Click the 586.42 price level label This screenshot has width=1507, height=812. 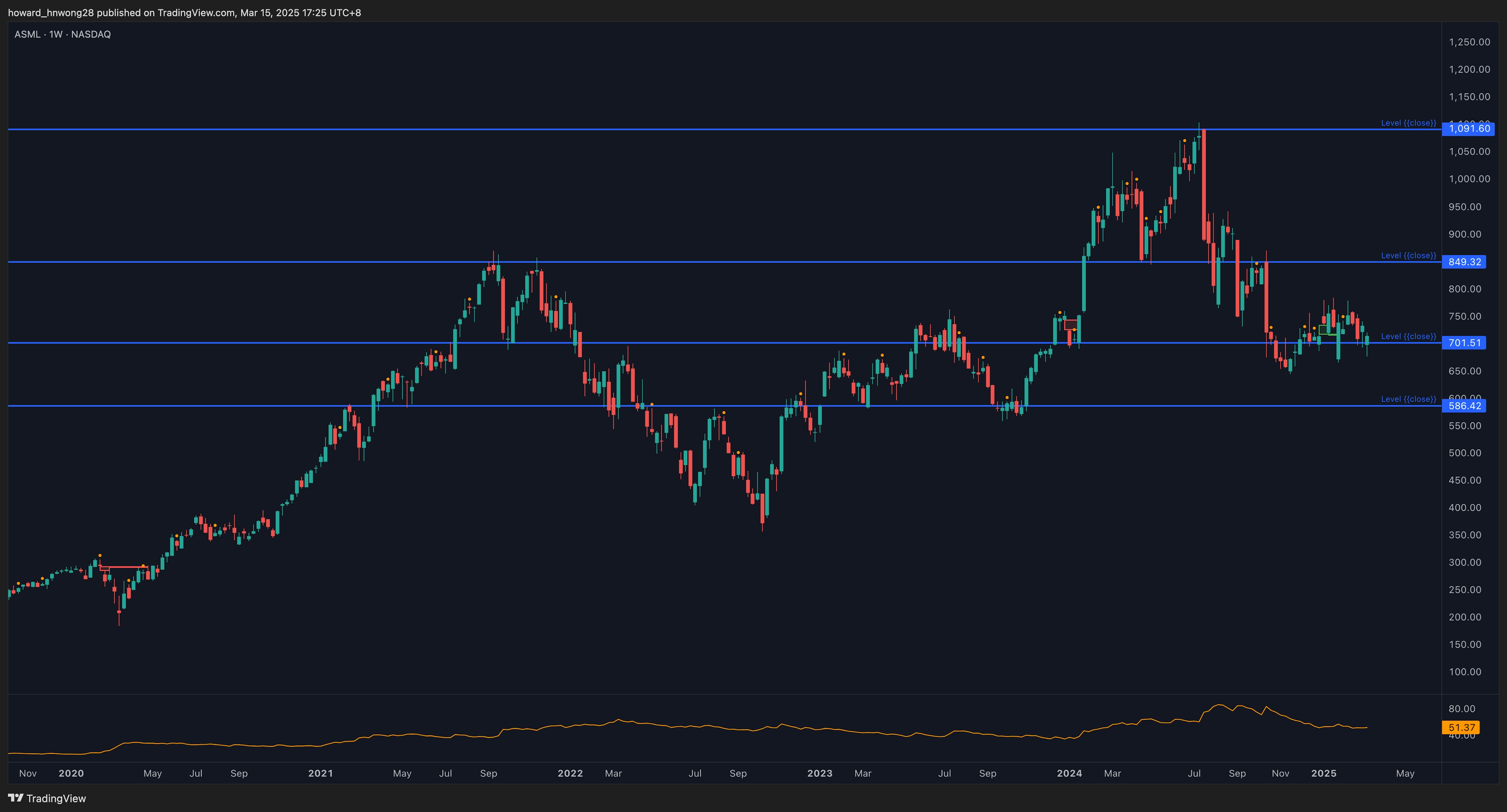(x=1464, y=406)
